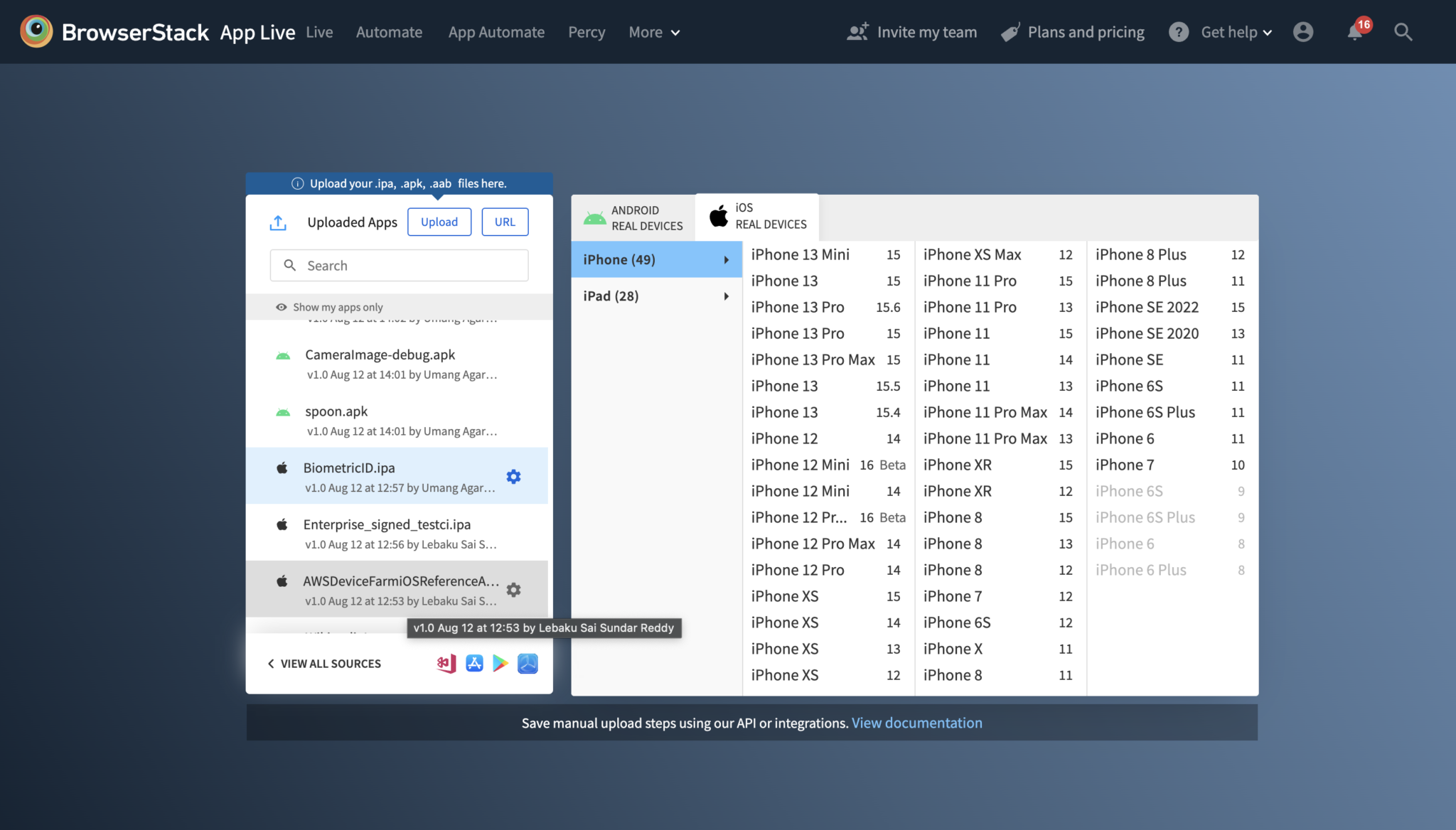
Task: Open the notifications bell icon
Action: pos(1355,32)
